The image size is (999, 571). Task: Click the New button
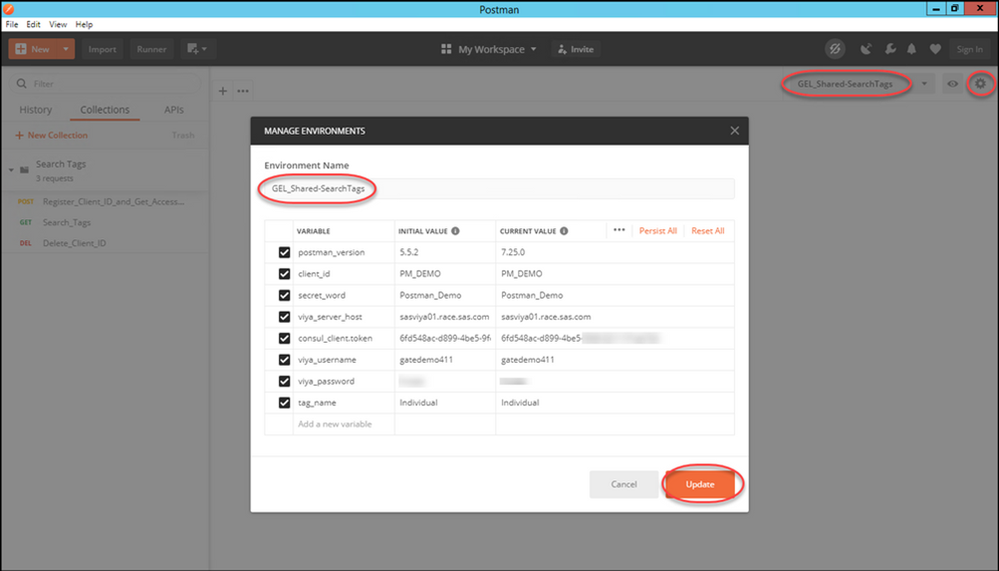[x=33, y=49]
